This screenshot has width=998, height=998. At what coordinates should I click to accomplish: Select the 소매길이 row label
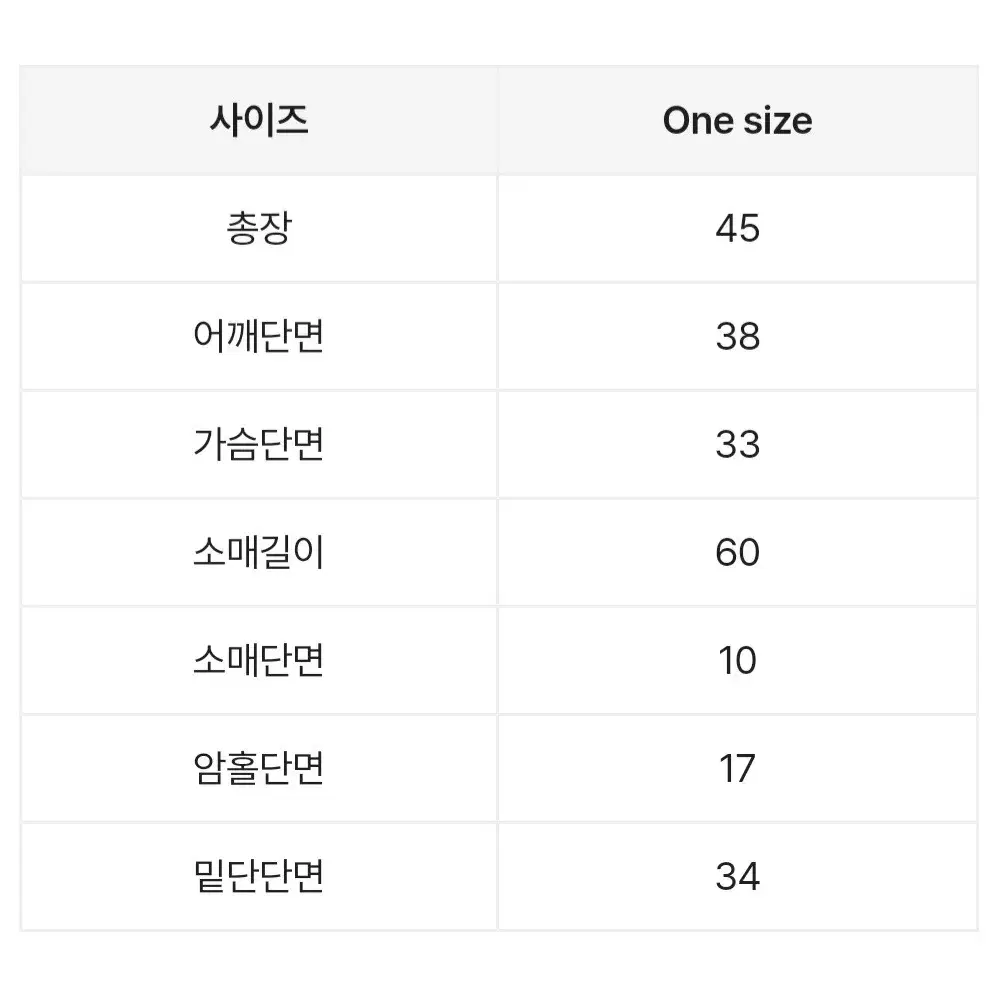point(259,552)
